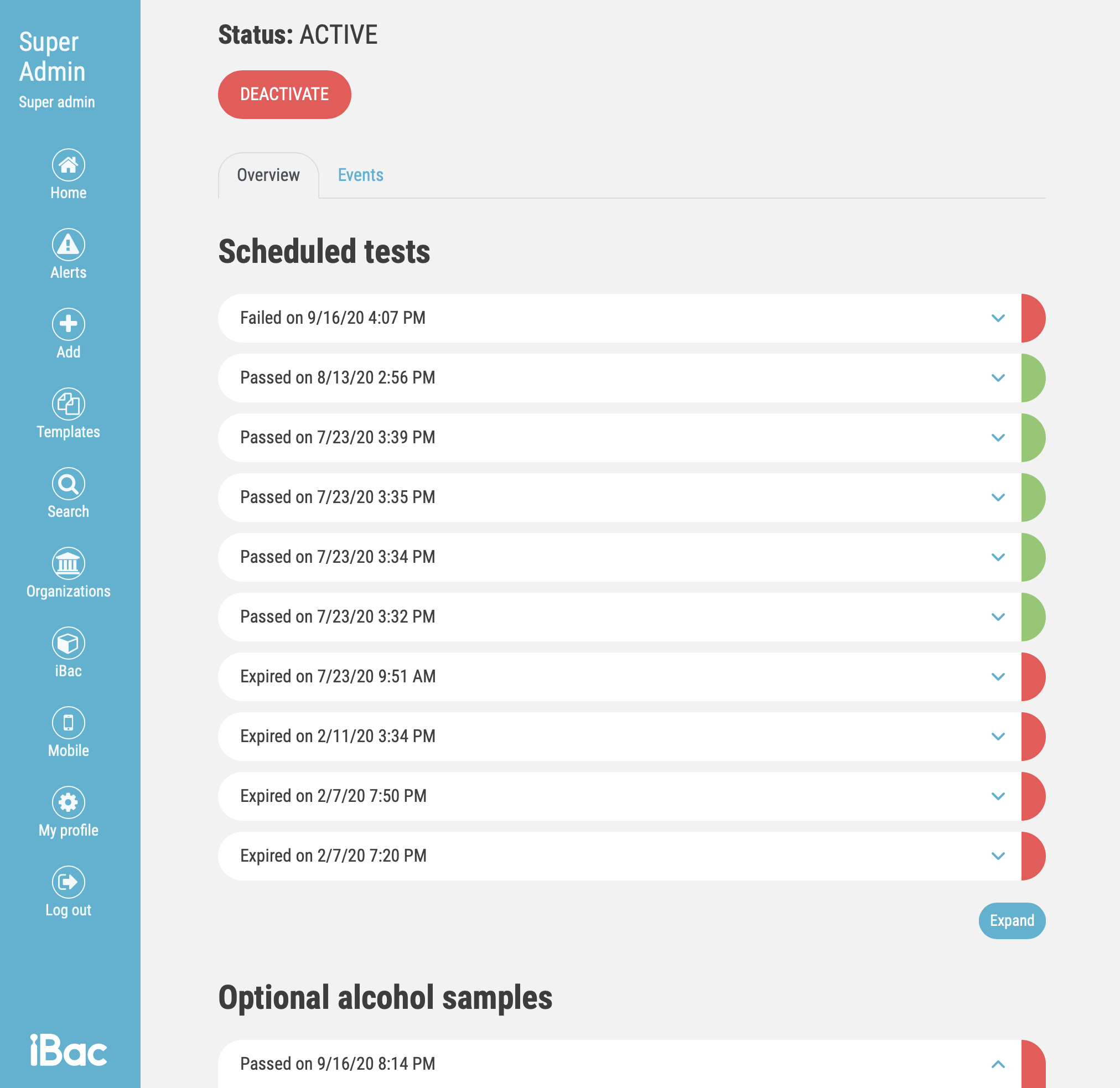Click the Add plus icon
Image resolution: width=1120 pixels, height=1088 pixels.
click(x=69, y=324)
